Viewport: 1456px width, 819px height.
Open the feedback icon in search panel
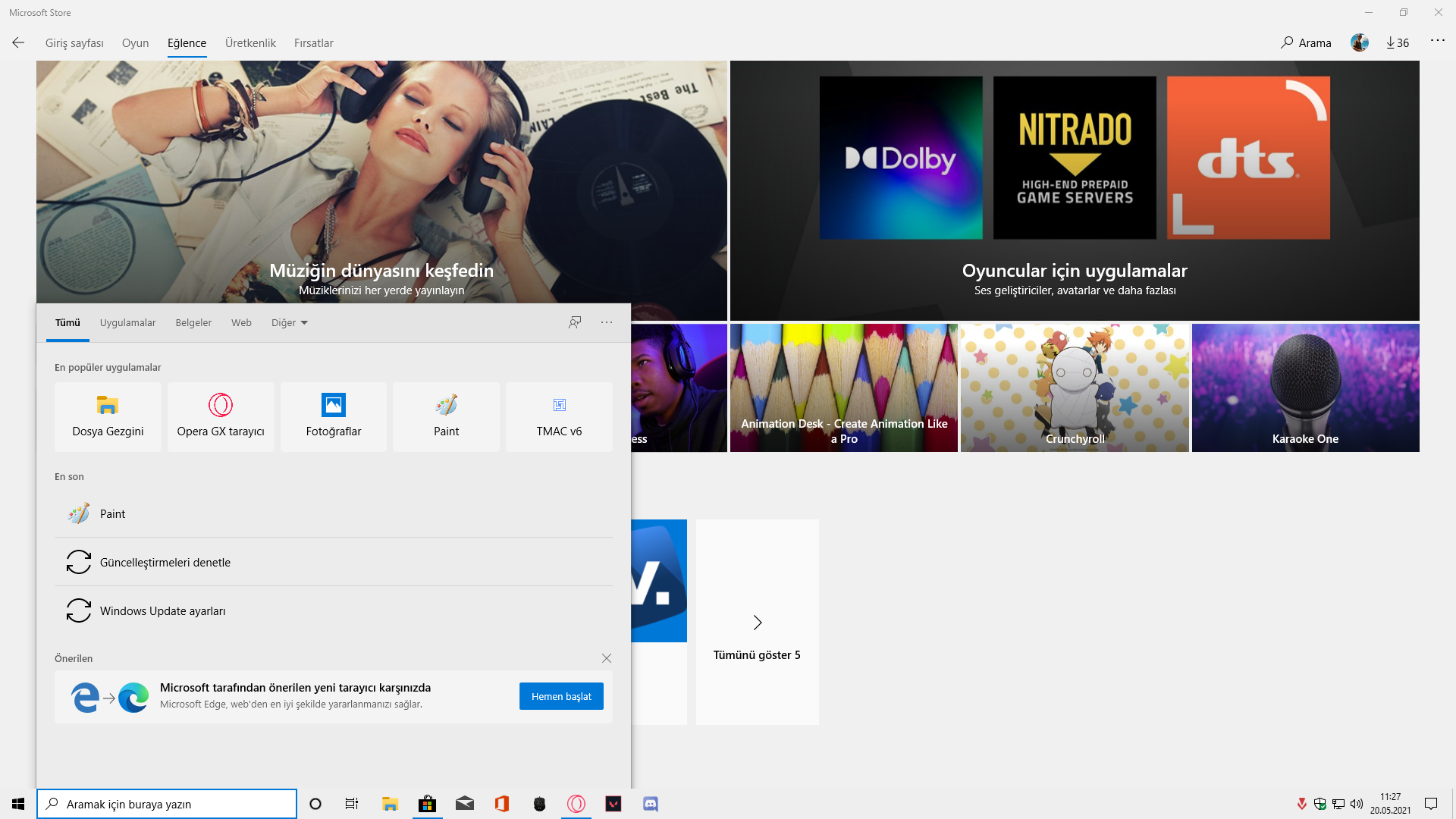tap(575, 322)
